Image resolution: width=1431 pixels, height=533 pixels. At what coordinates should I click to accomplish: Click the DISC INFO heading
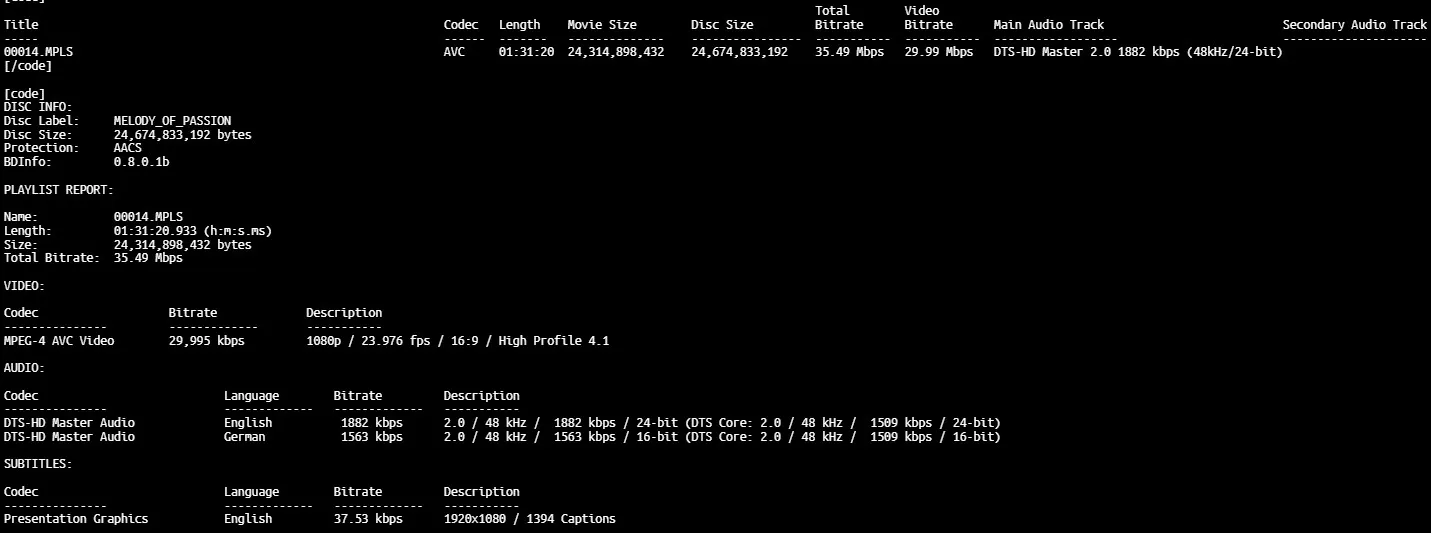pos(38,107)
